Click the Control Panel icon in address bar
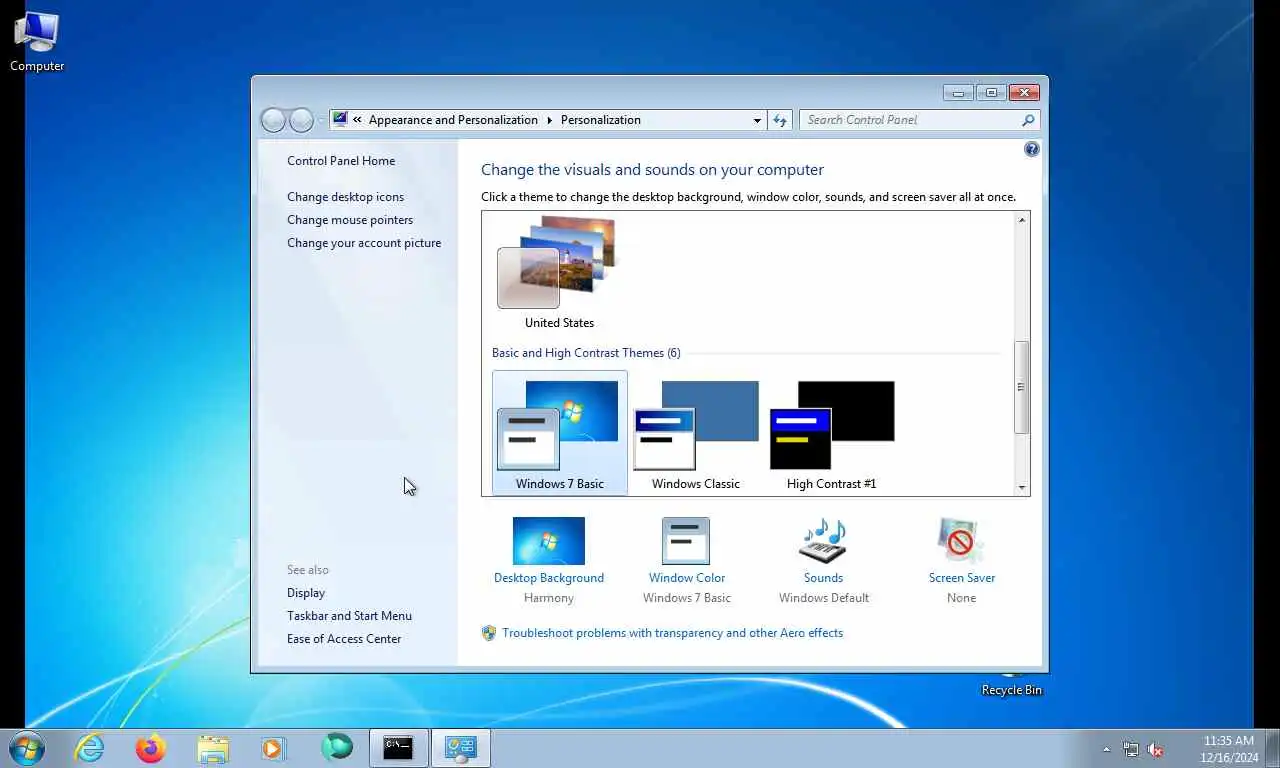The width and height of the screenshot is (1280, 768). (x=340, y=119)
